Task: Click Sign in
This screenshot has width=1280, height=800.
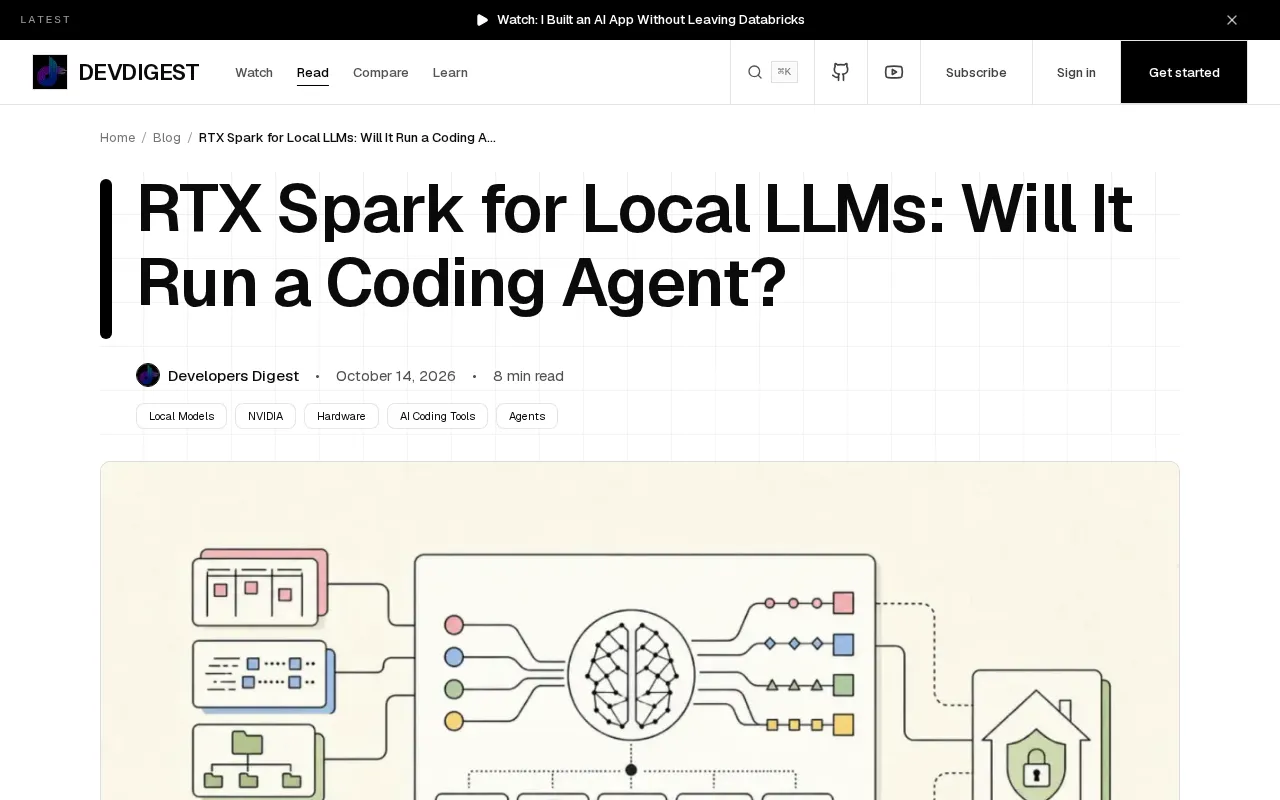Action: pos(1076,72)
